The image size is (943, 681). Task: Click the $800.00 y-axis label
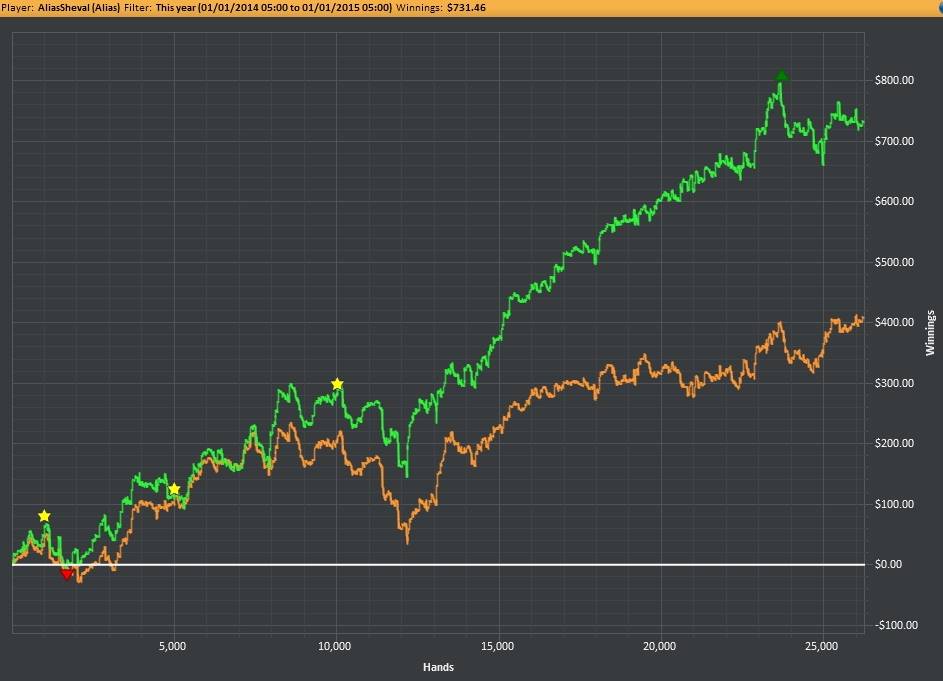coord(895,80)
